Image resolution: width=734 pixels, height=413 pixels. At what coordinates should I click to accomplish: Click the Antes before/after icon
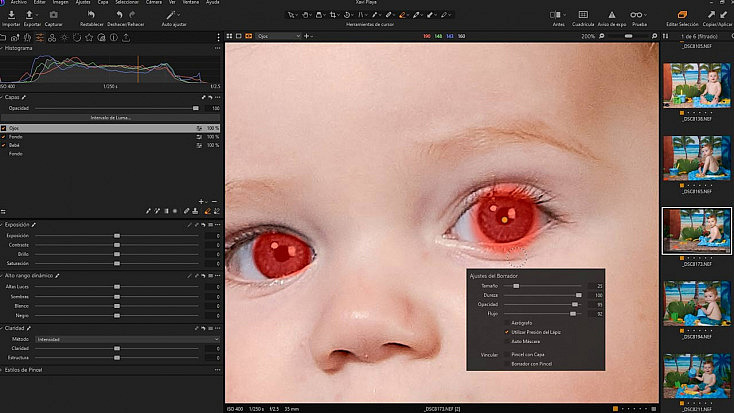(555, 15)
